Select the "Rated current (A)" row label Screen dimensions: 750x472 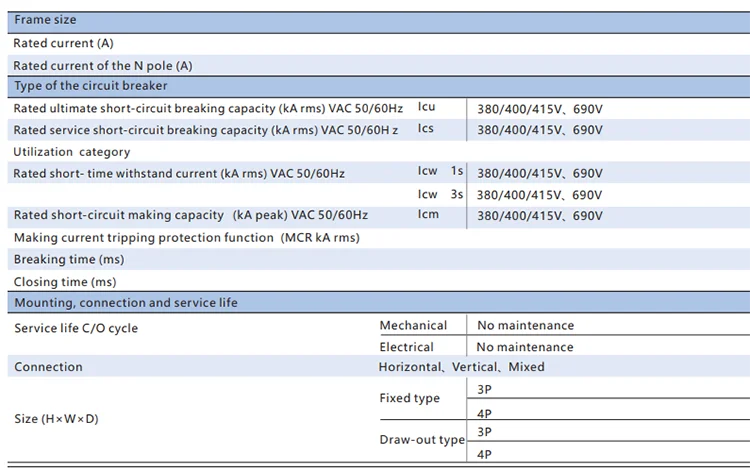pos(63,44)
